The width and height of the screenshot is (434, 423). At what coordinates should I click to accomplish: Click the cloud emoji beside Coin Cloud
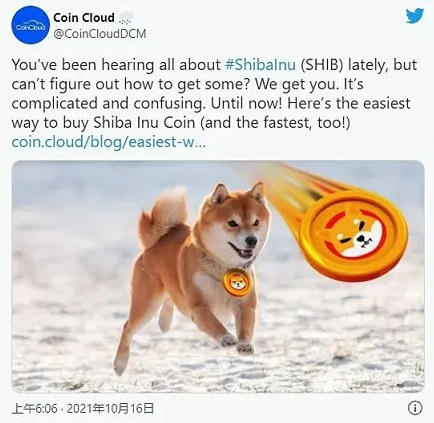coord(126,18)
